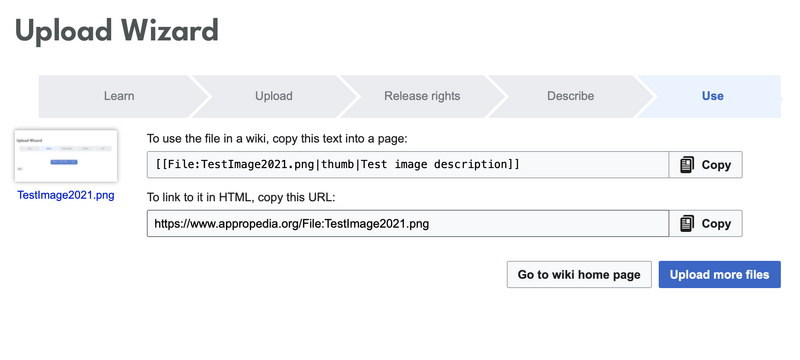
Task: Click the 'To link to it in HTML' label
Action: (241, 197)
